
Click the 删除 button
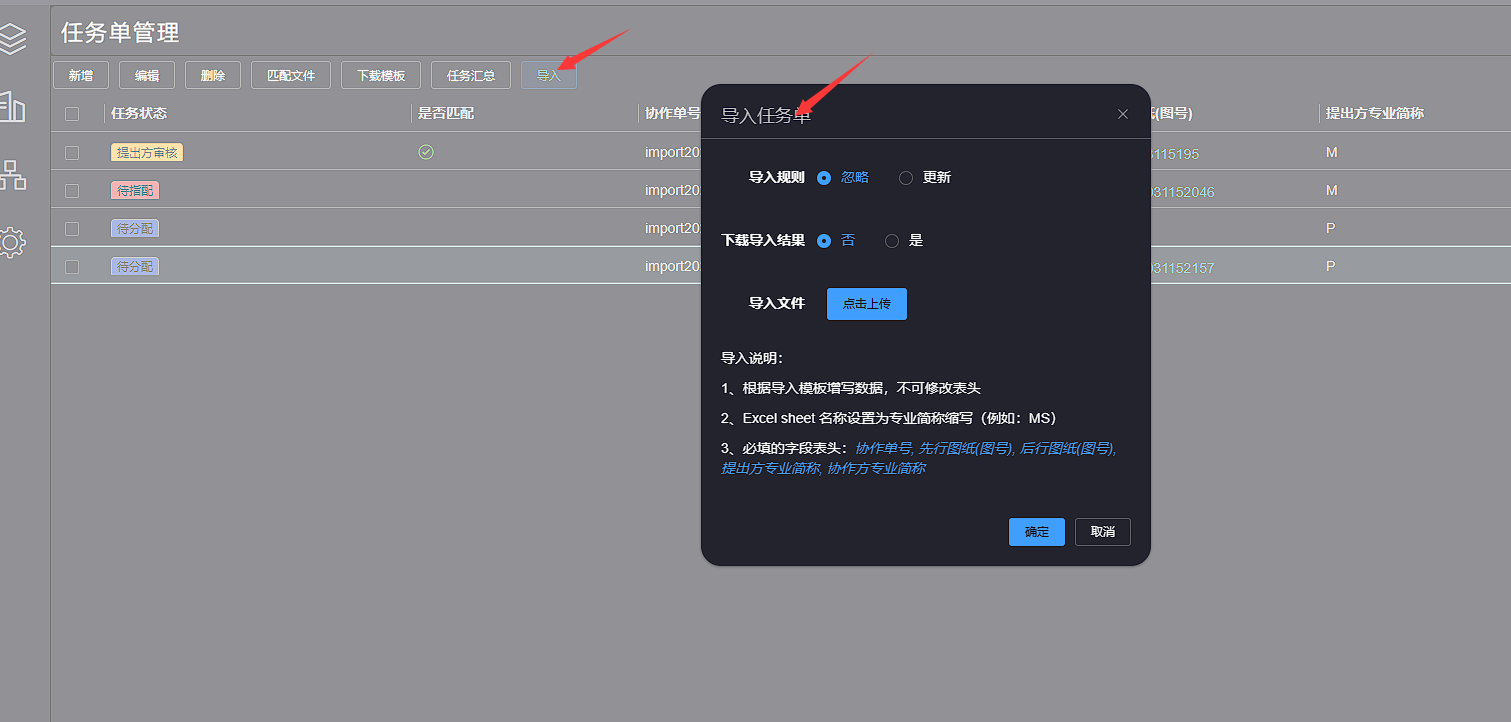213,75
